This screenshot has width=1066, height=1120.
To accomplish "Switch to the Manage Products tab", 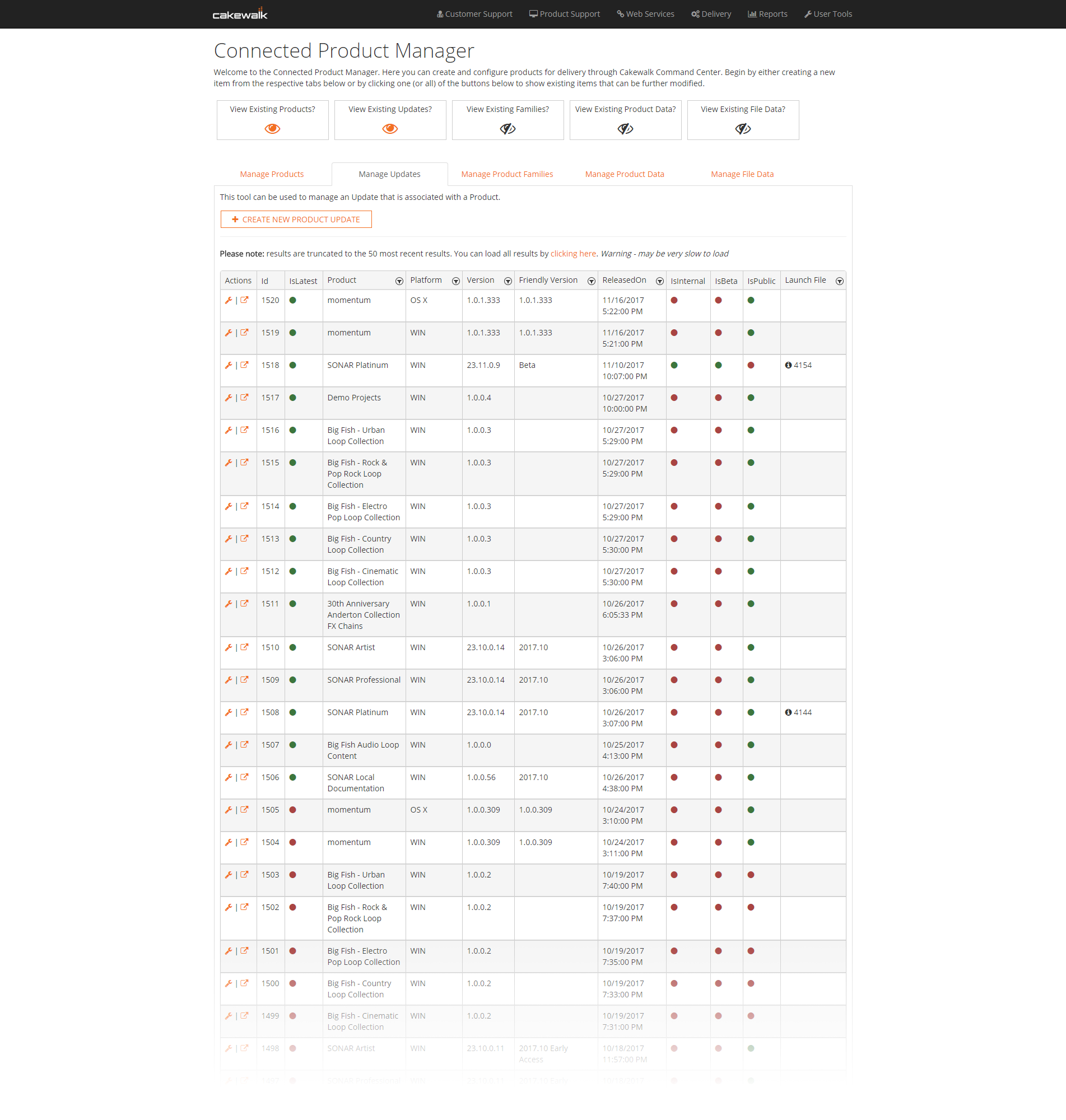I will (272, 174).
